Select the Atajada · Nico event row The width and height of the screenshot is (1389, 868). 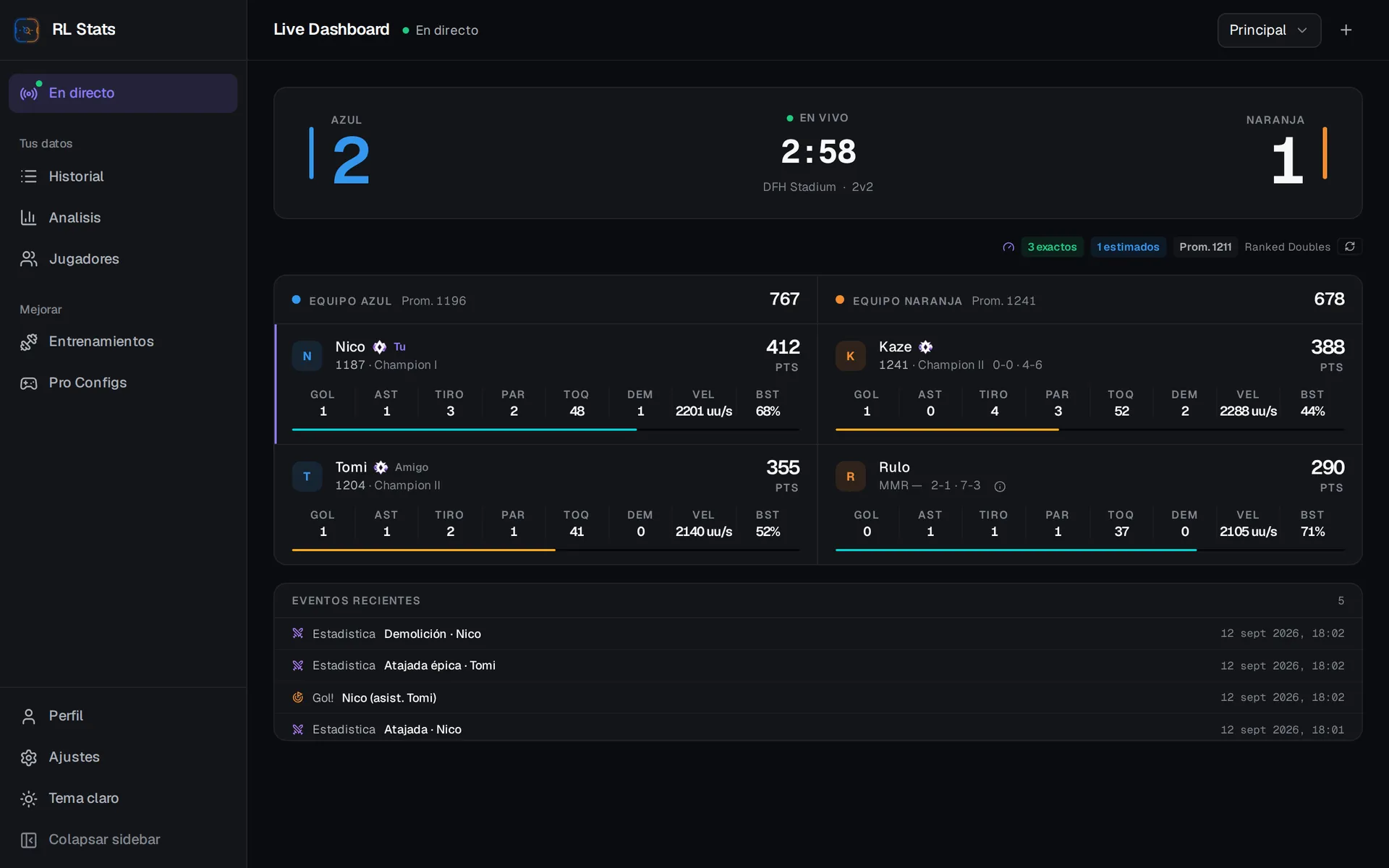click(817, 728)
